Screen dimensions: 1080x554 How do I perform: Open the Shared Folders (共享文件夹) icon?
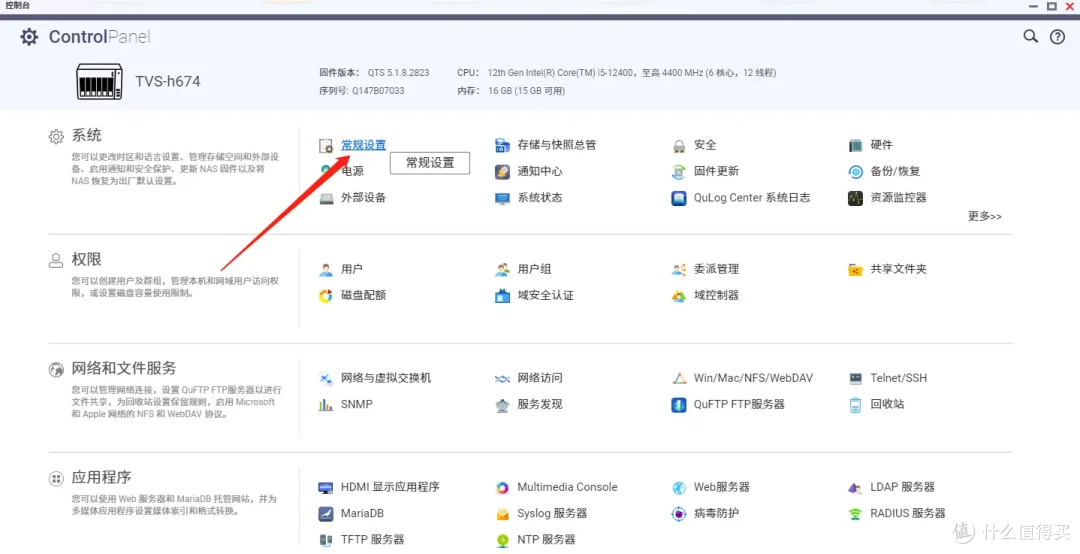[x=855, y=269]
